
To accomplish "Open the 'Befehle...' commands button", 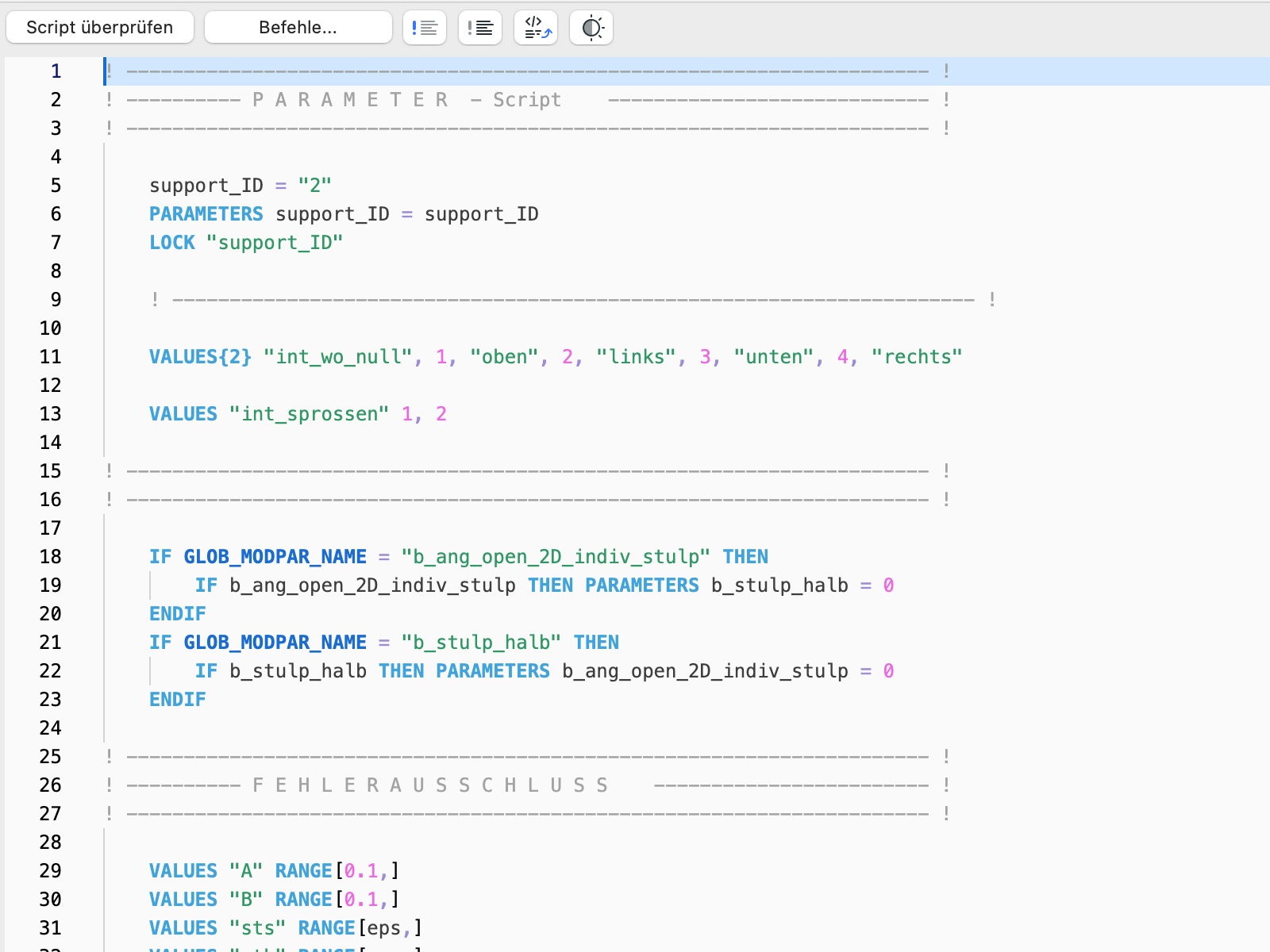I will 298,28.
